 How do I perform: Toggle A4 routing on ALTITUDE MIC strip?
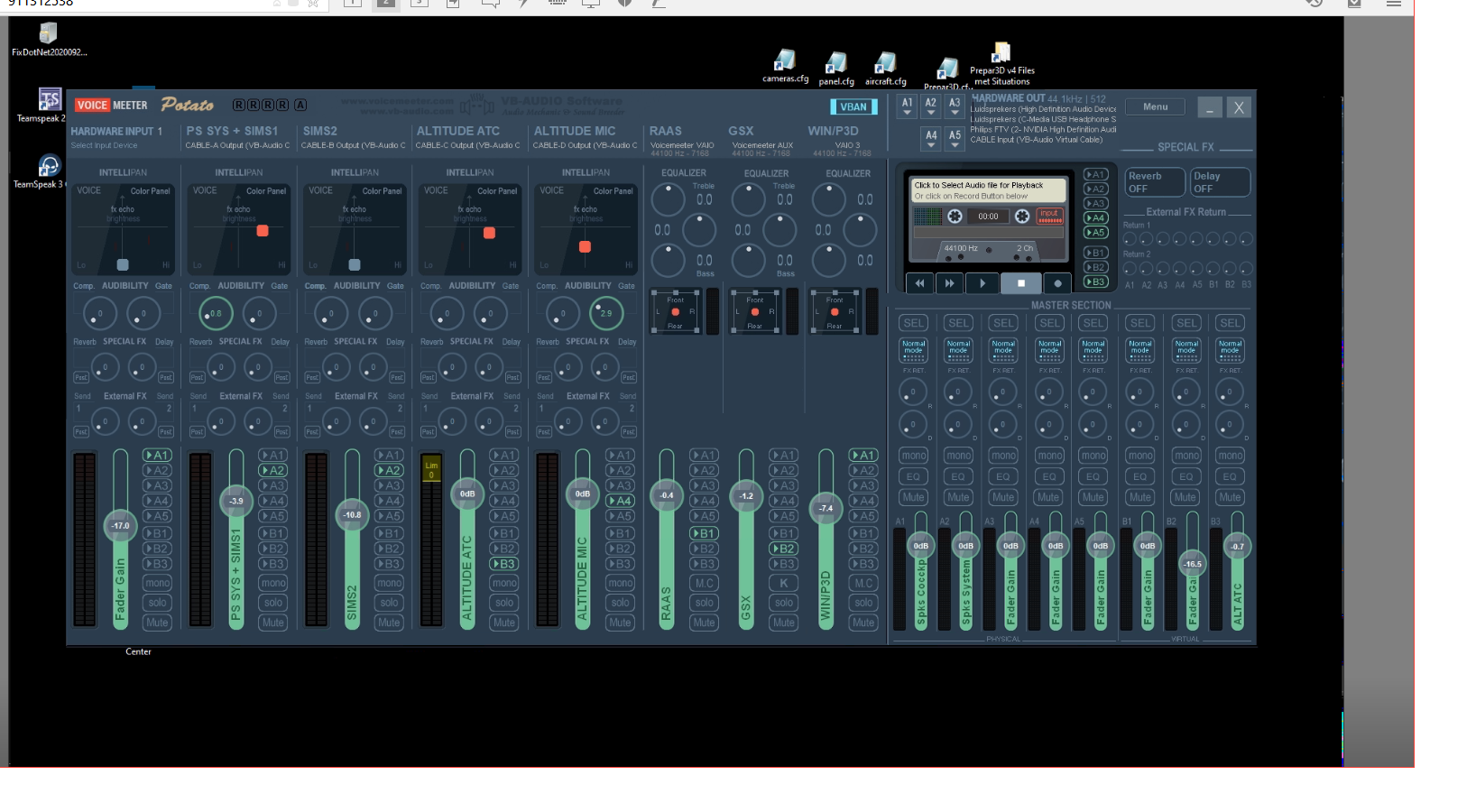tap(620, 501)
